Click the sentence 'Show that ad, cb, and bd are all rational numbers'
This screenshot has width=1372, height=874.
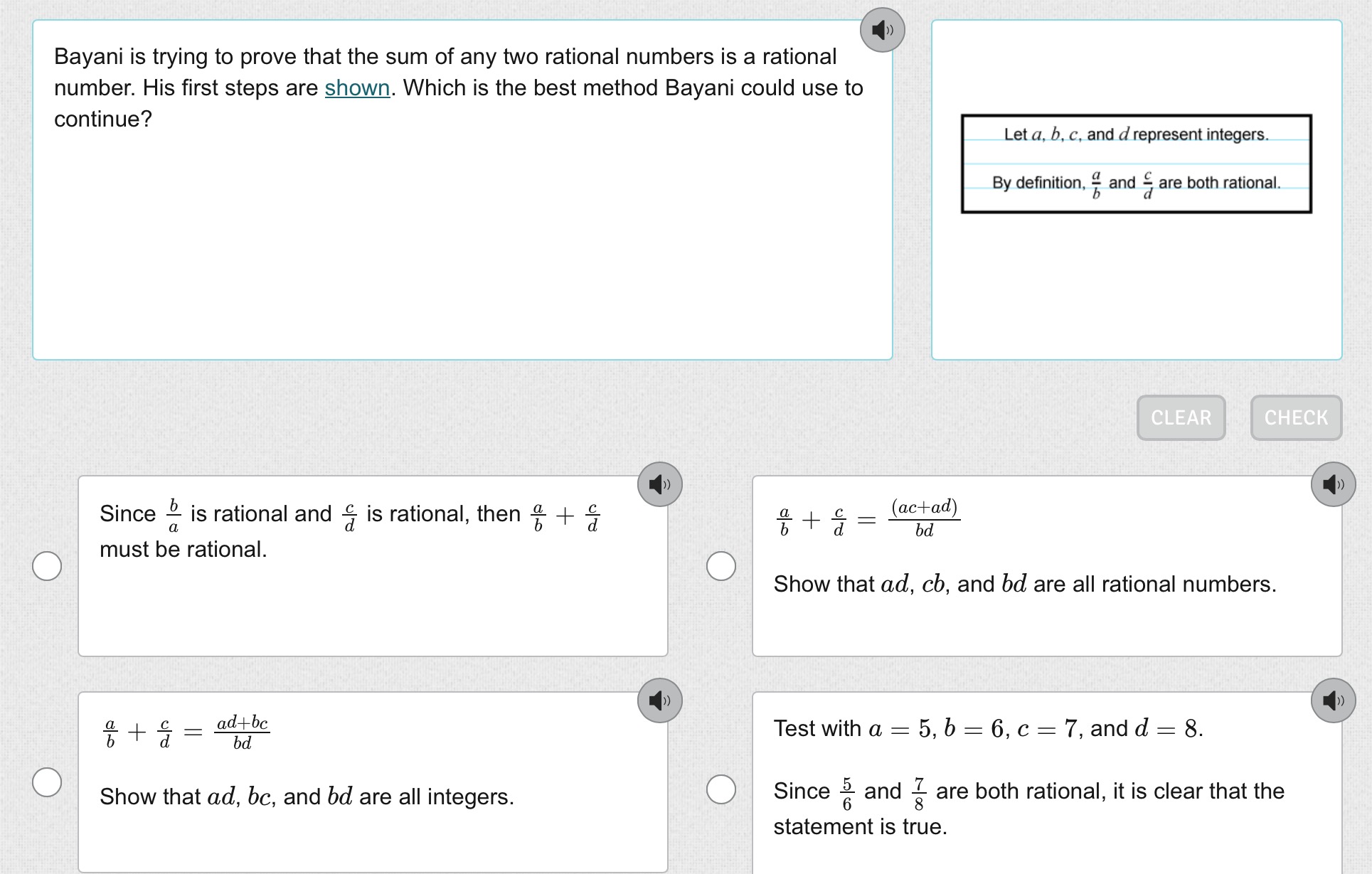click(1025, 584)
